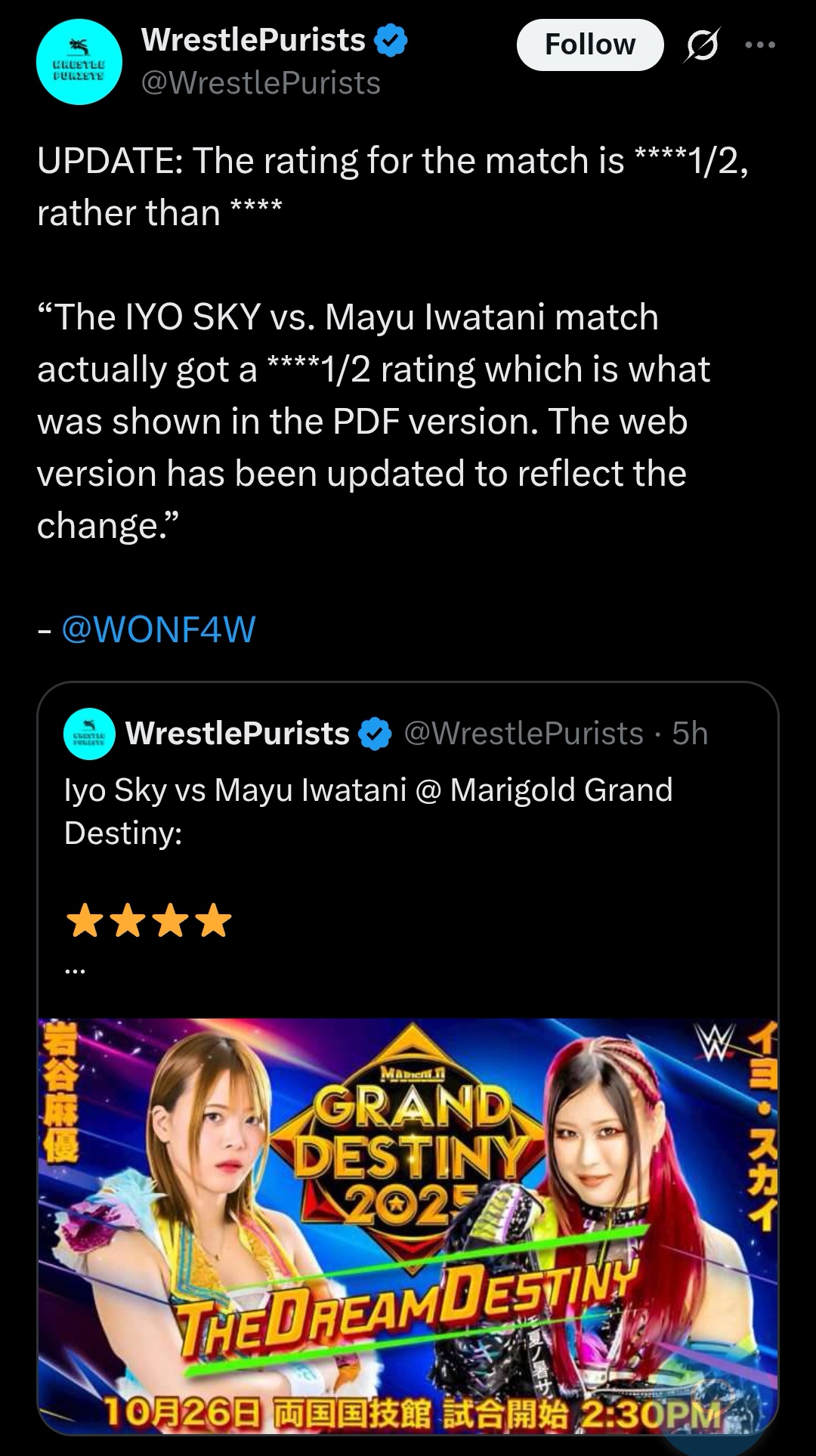Tap the quoted PDF version statement text
This screenshot has height=1456, width=816.
[374, 421]
